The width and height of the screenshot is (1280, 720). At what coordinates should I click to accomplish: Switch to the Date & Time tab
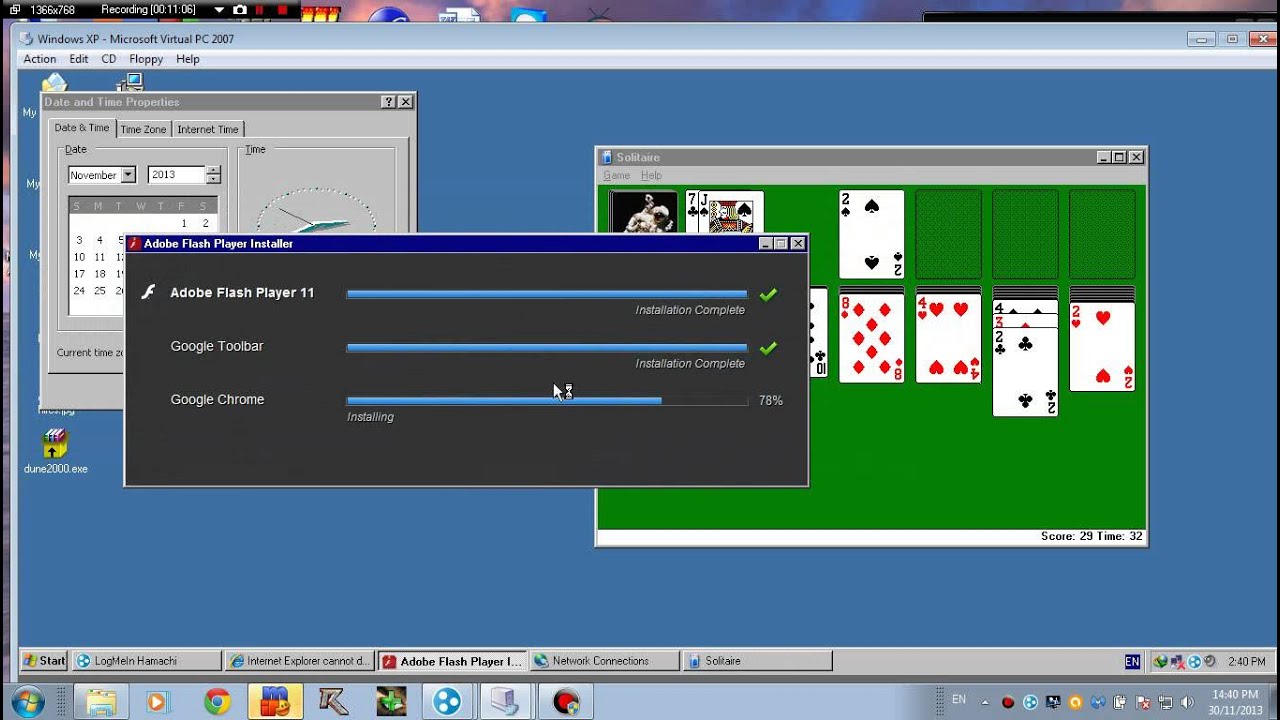(82, 128)
